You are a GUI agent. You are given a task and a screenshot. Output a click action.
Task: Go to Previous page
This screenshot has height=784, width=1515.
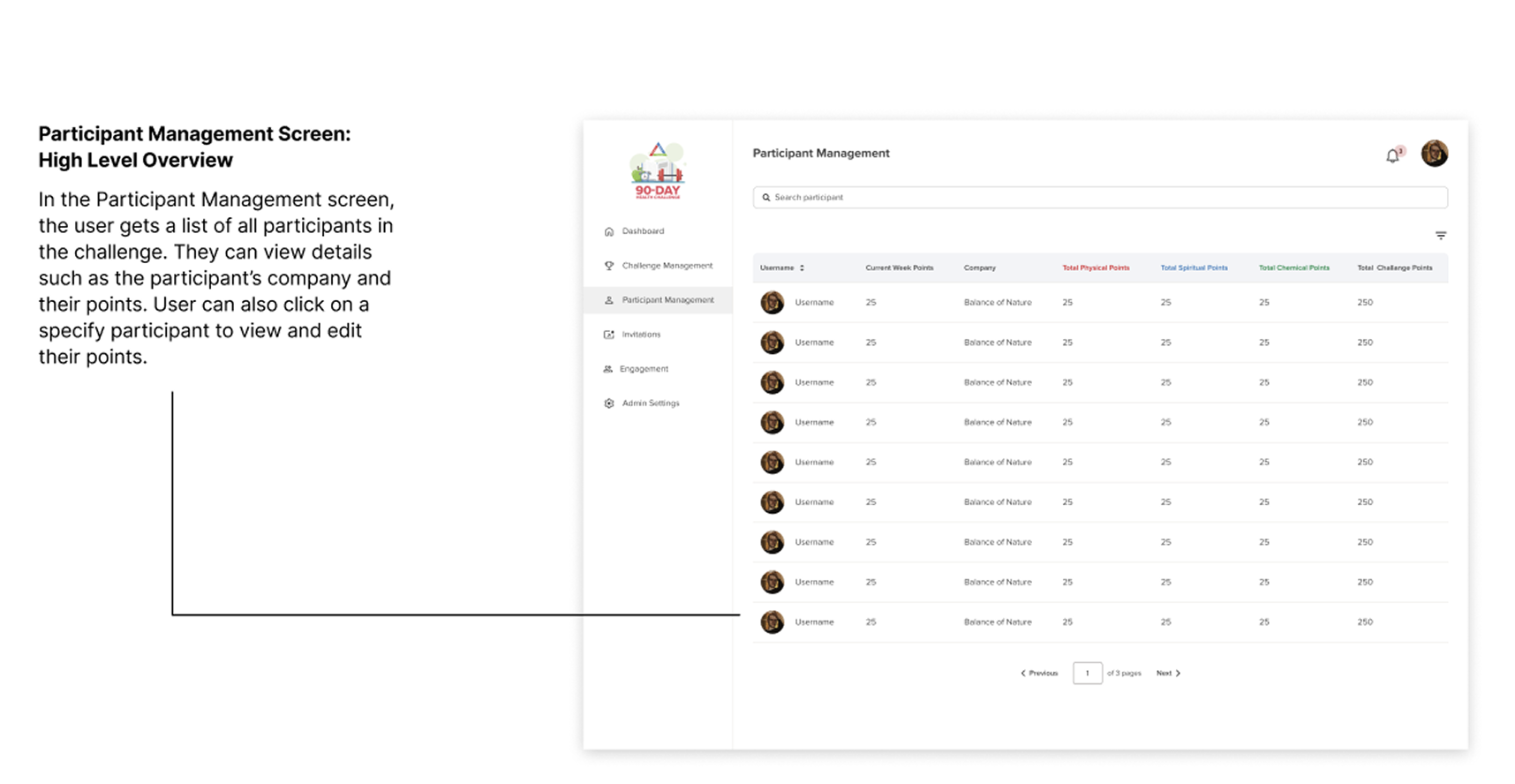(1039, 673)
